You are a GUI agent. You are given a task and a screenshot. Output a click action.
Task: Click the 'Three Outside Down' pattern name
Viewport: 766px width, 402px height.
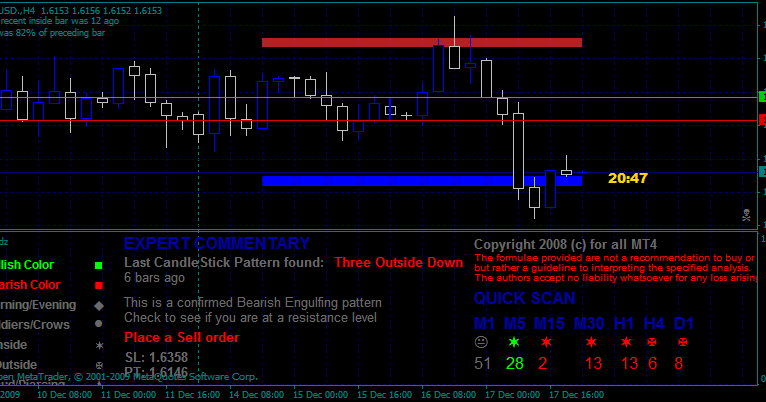(399, 263)
